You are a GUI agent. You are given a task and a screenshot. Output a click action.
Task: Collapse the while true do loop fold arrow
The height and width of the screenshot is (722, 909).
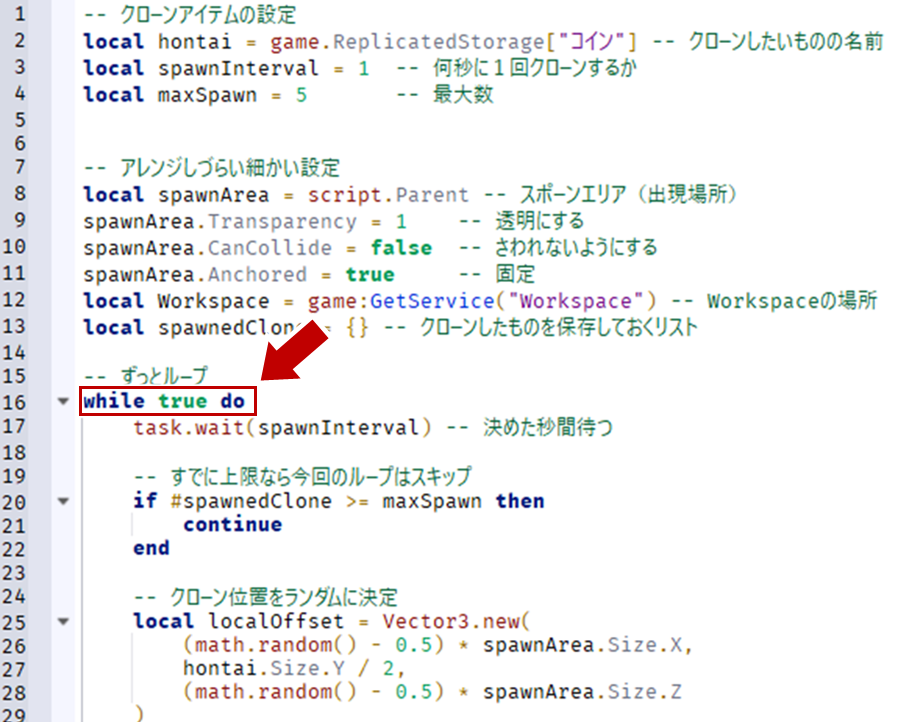(x=63, y=401)
